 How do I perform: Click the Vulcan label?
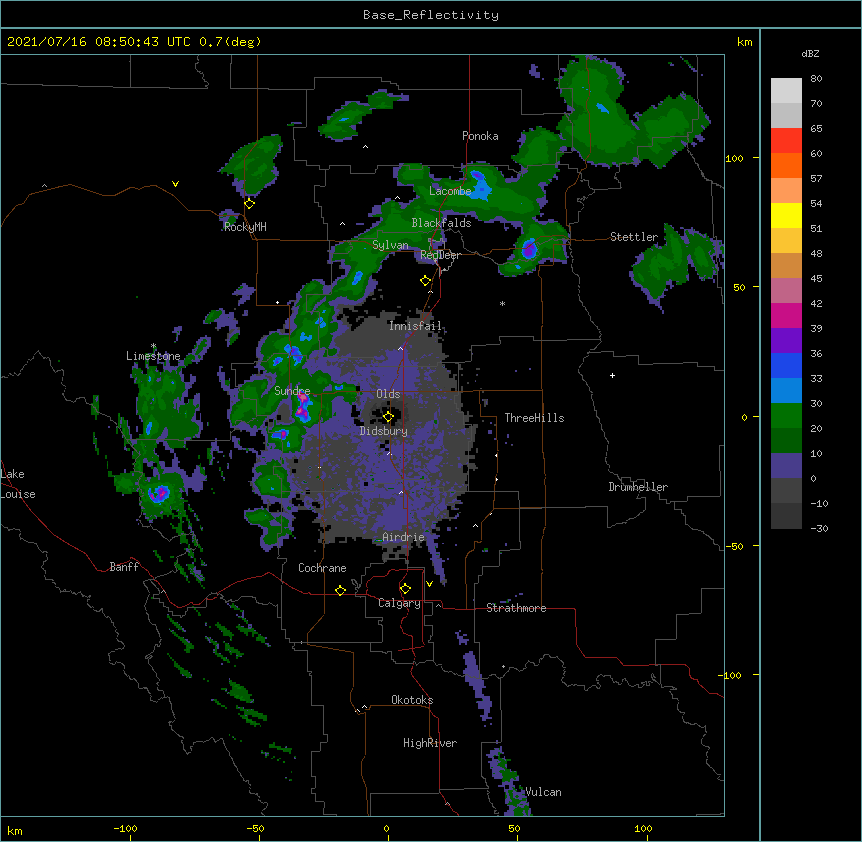[543, 792]
